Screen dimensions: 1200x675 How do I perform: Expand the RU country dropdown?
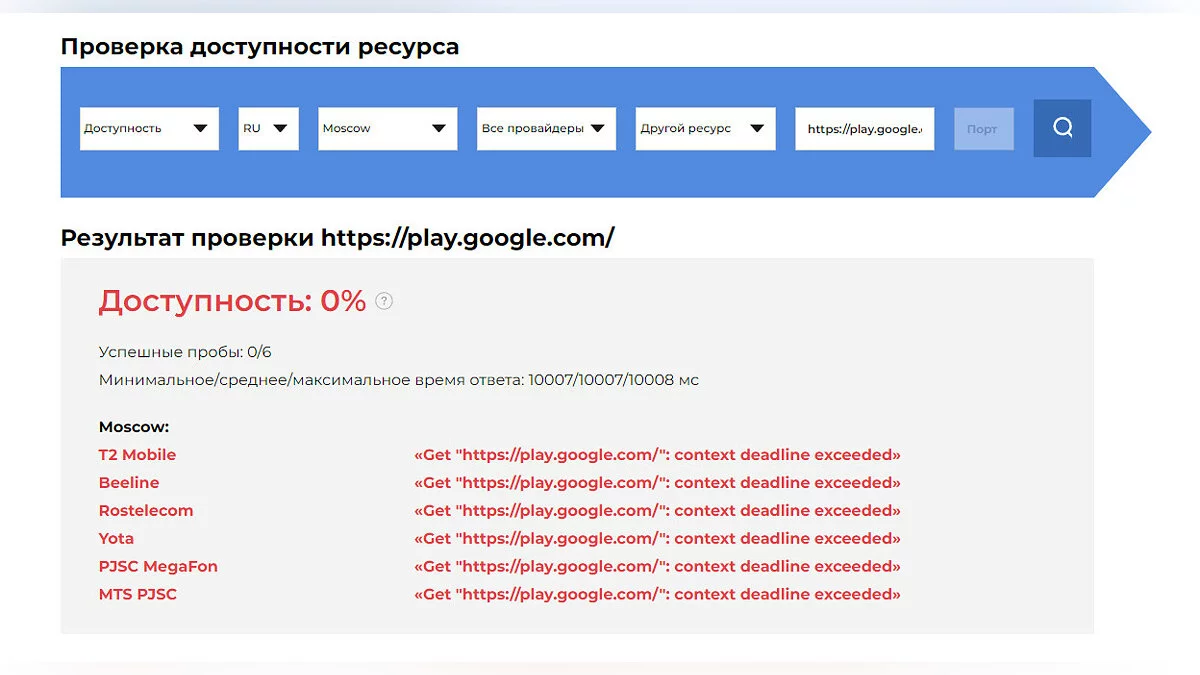[x=268, y=129]
